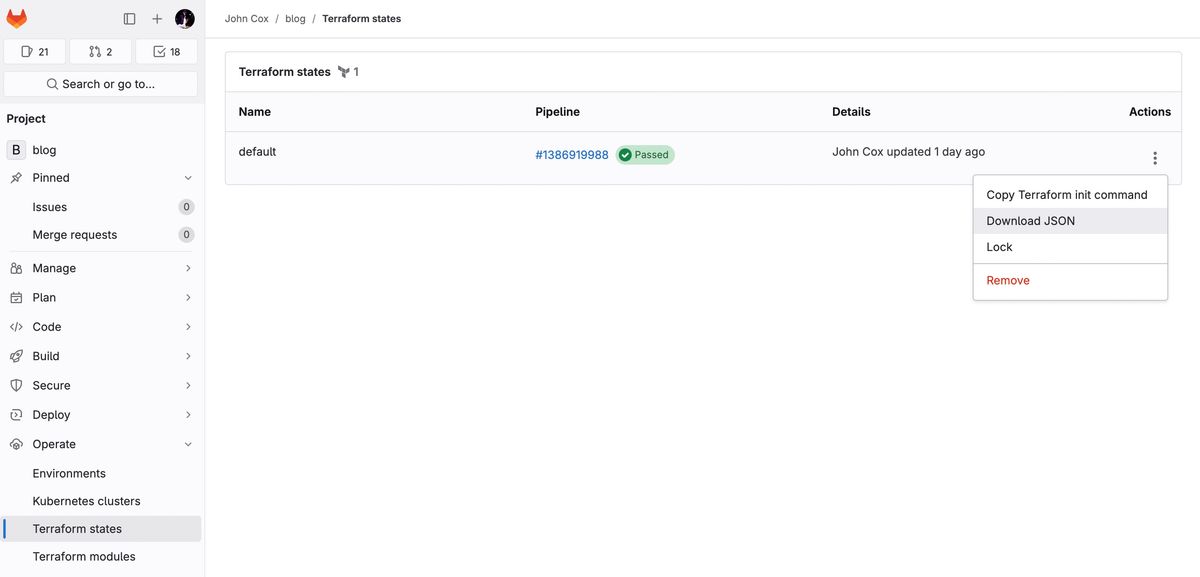Click the plus create new icon
Image resolution: width=1200 pixels, height=577 pixels.
point(157,19)
